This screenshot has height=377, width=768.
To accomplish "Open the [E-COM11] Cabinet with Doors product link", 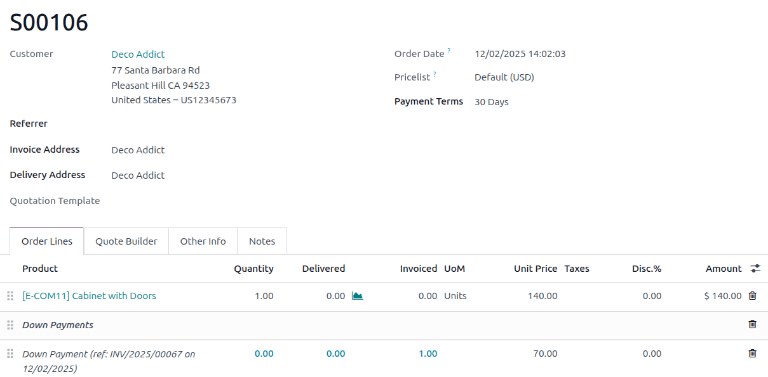I will pyautogui.click(x=89, y=296).
